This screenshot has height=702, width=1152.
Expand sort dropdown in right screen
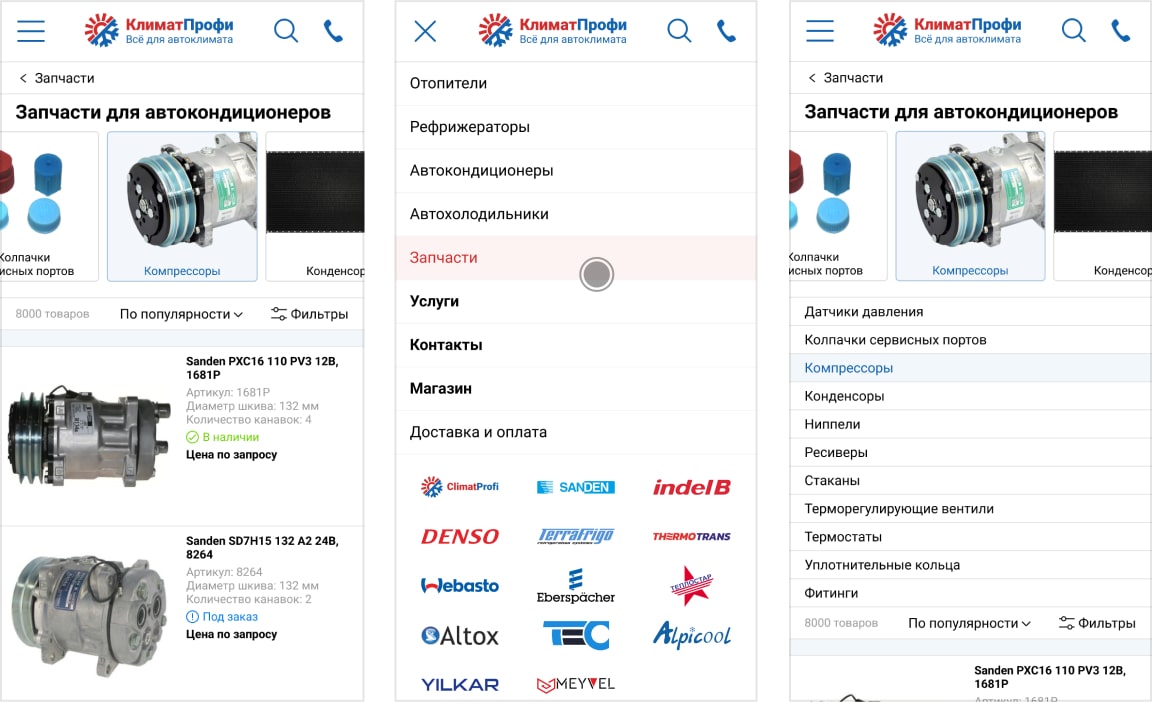coord(969,623)
